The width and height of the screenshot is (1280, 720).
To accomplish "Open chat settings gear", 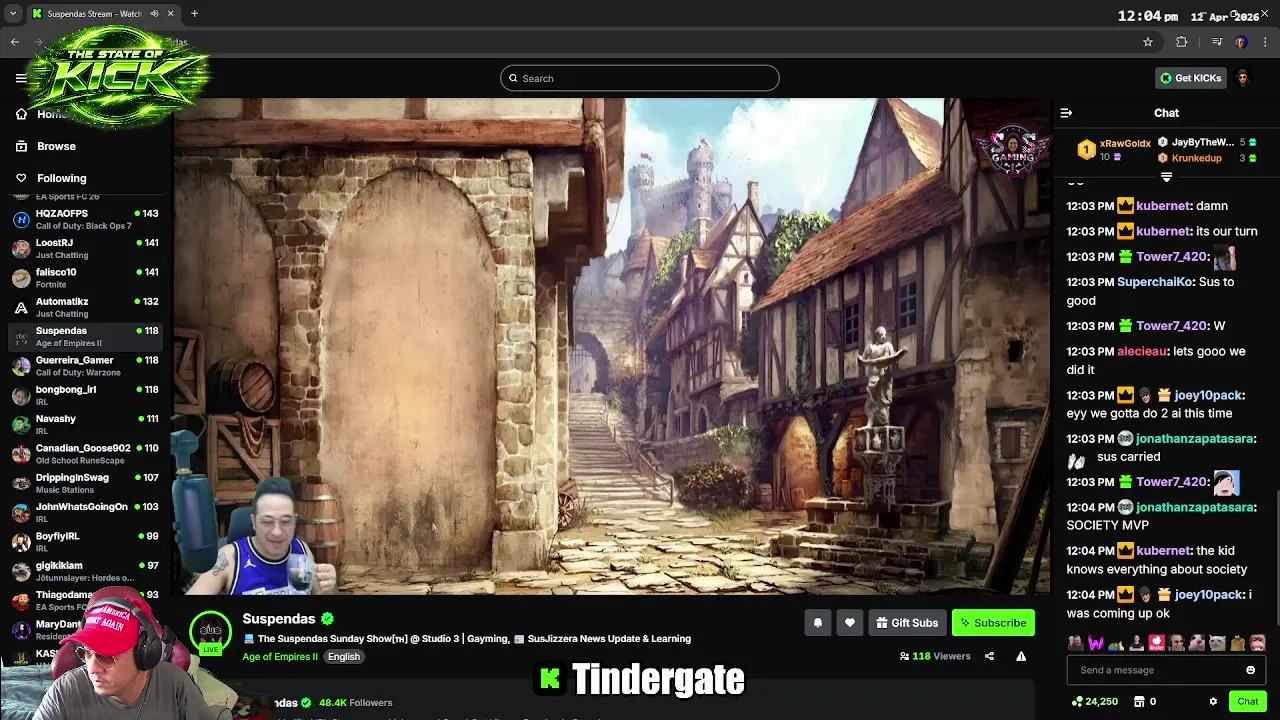I will pos(1213,702).
